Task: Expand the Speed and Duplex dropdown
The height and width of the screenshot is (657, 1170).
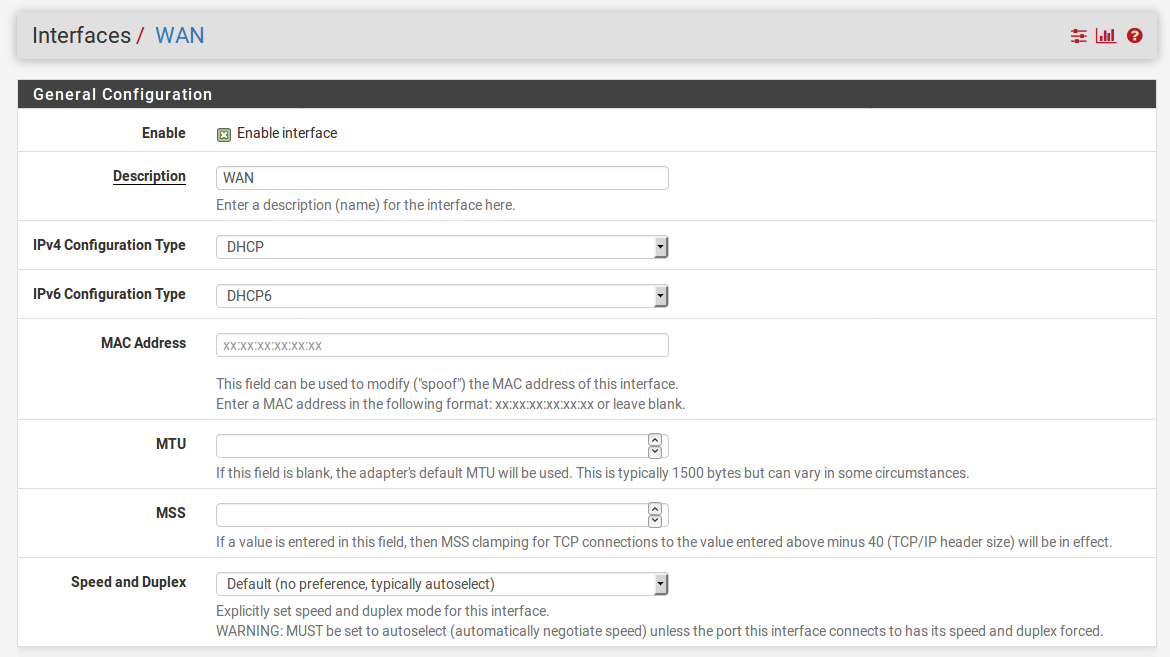Action: pyautogui.click(x=442, y=584)
